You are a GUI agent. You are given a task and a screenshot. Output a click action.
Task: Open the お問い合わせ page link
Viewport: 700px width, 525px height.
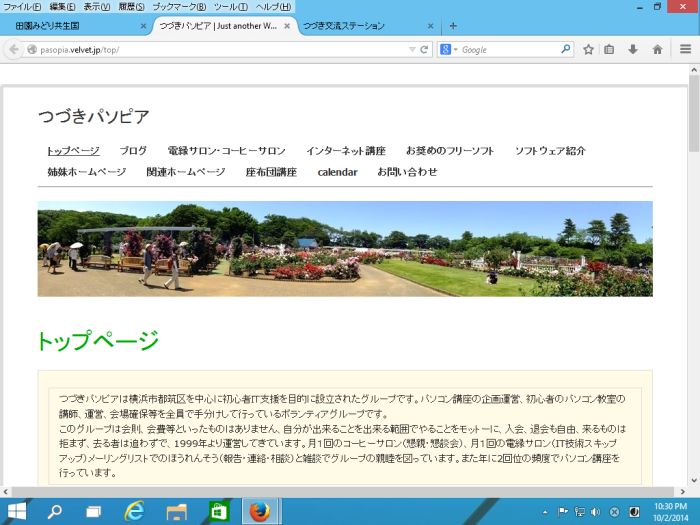click(407, 172)
